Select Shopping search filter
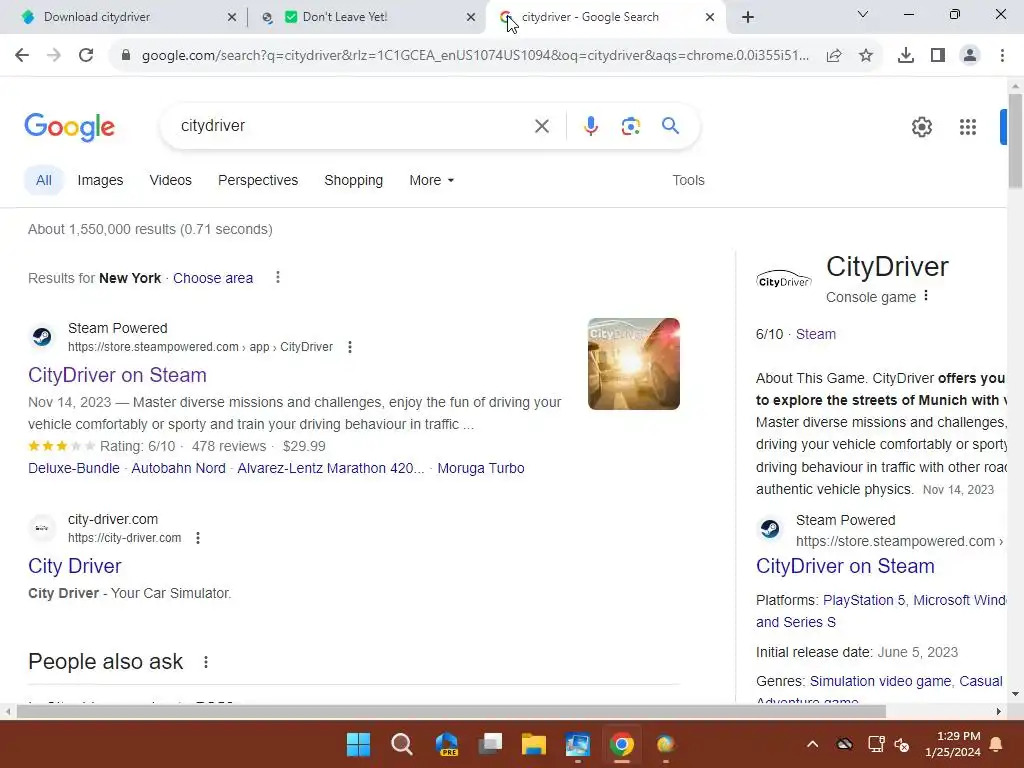 [x=353, y=180]
